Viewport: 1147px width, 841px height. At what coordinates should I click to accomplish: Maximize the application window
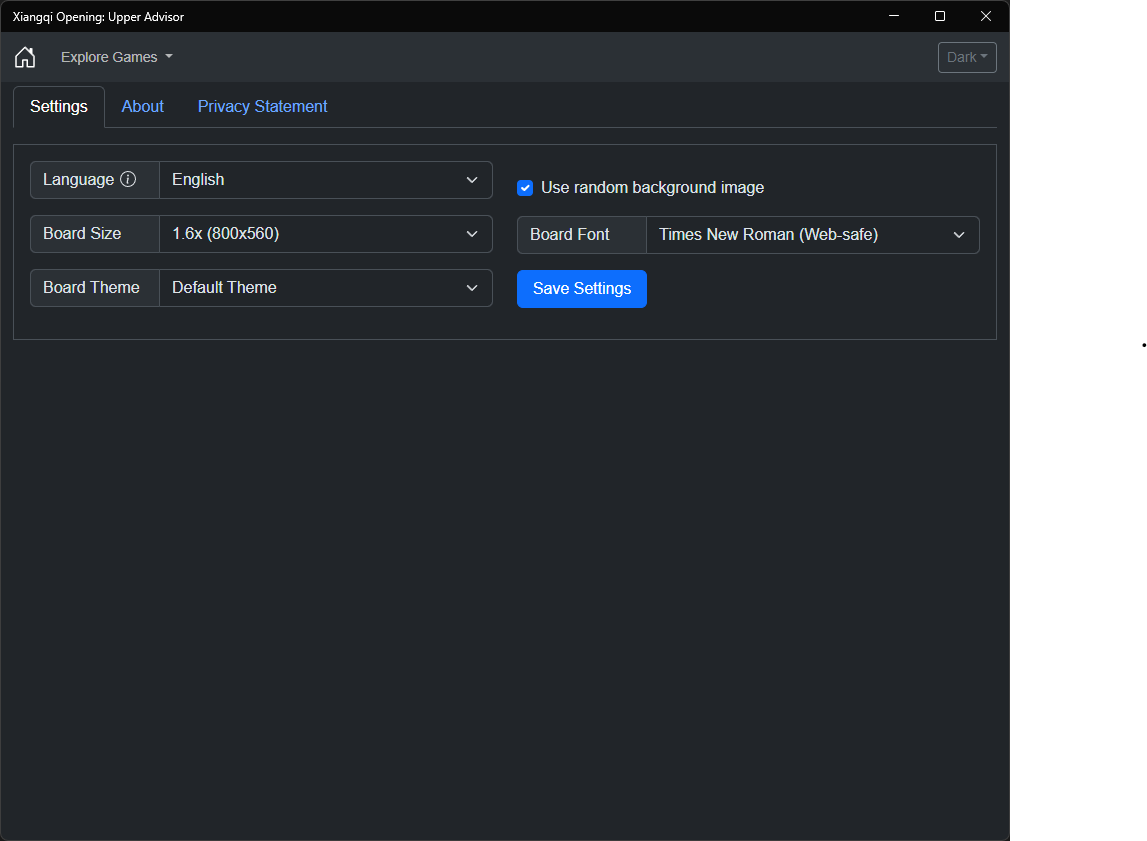940,16
